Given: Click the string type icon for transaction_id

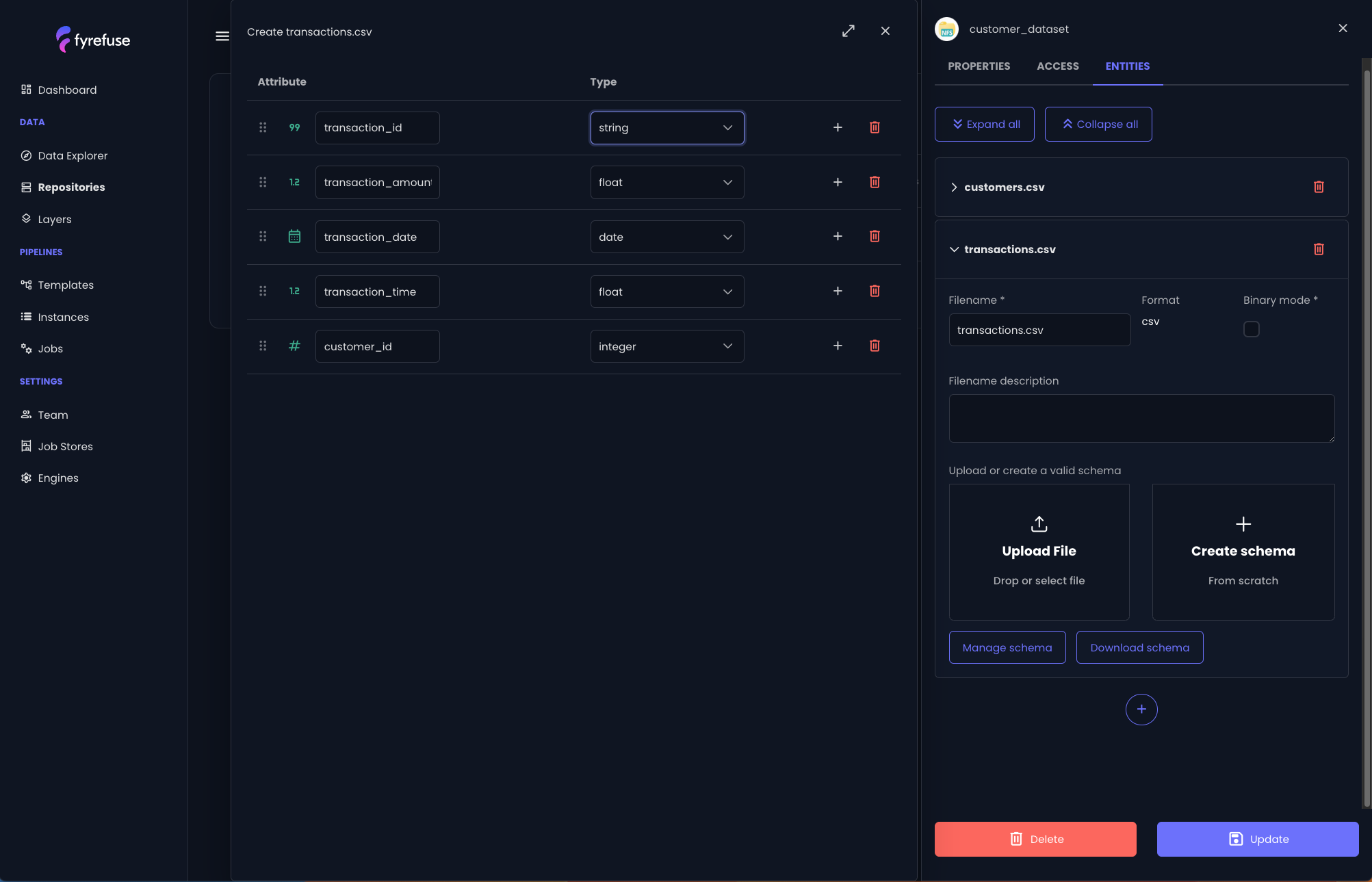Looking at the screenshot, I should point(294,127).
